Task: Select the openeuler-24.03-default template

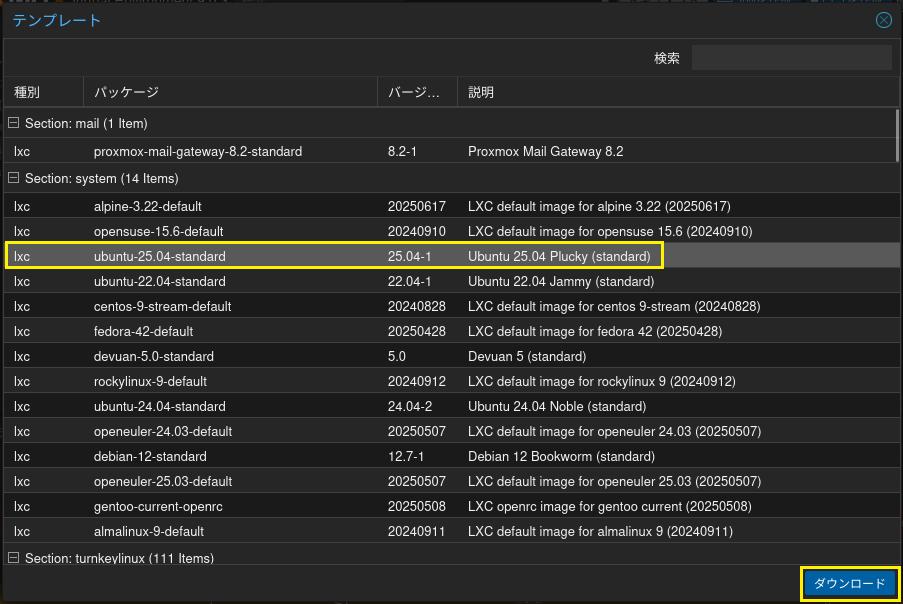Action: (x=450, y=431)
